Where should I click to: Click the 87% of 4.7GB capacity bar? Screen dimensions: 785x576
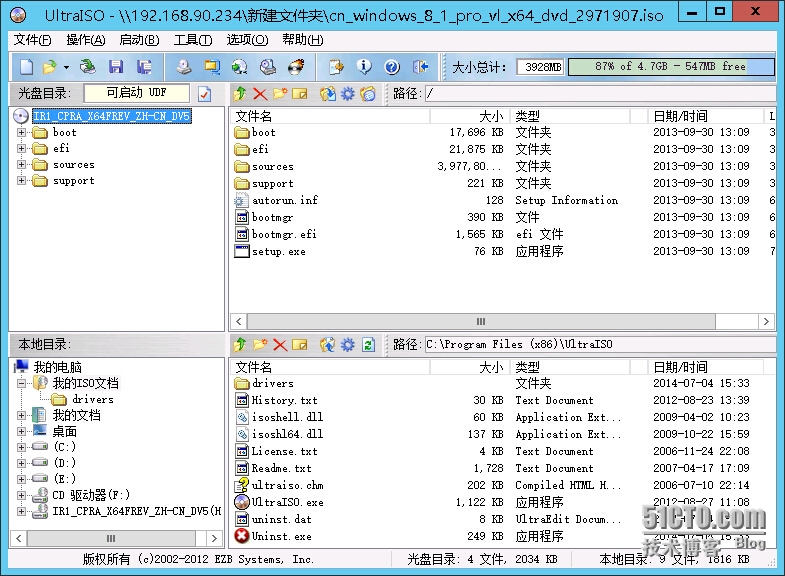click(x=671, y=67)
